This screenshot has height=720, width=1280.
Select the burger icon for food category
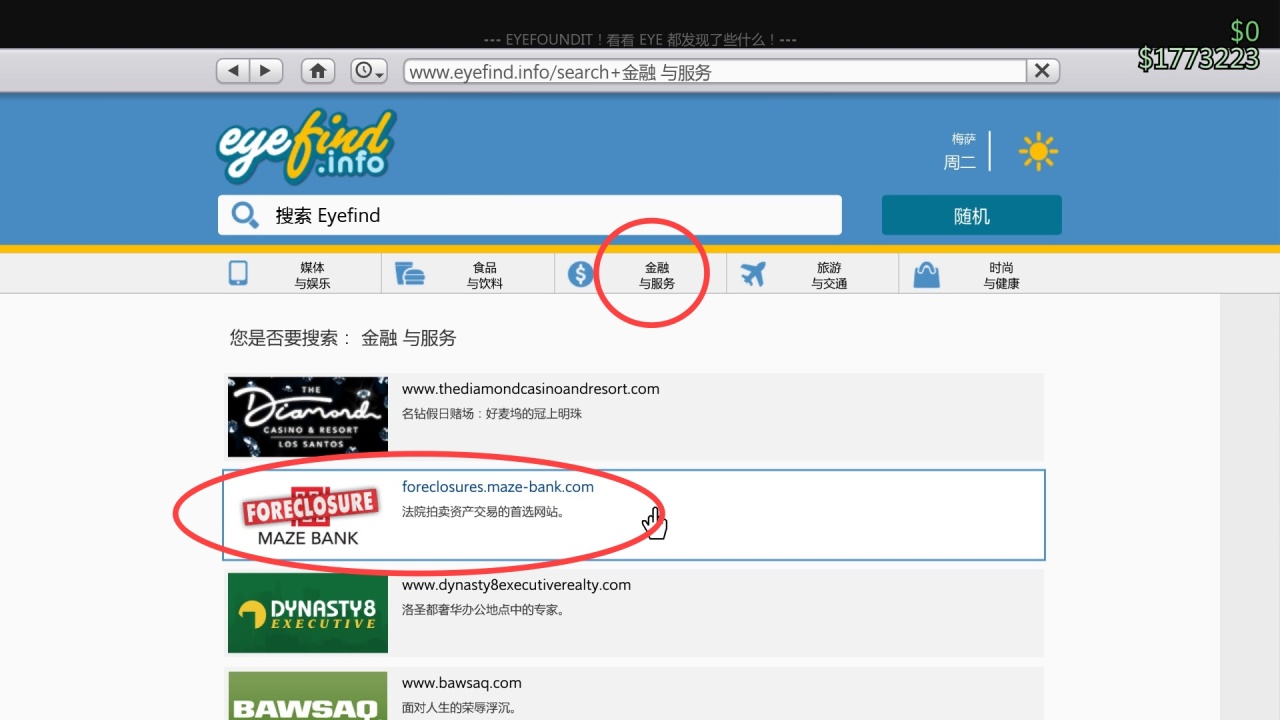(x=410, y=274)
